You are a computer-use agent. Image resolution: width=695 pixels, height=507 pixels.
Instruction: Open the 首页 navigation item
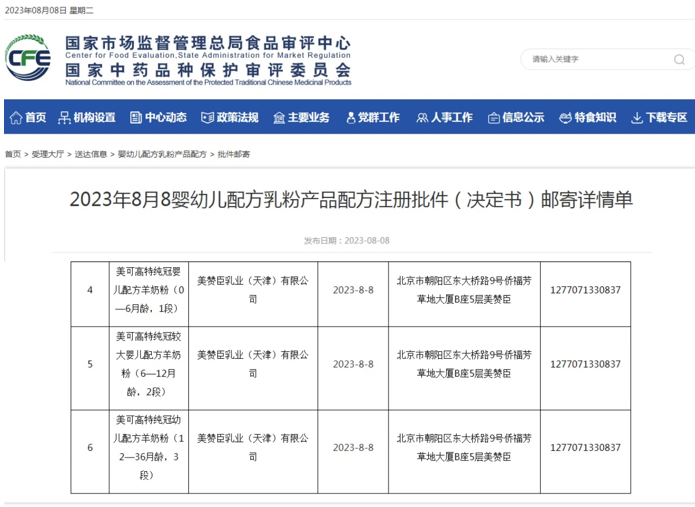click(35, 117)
